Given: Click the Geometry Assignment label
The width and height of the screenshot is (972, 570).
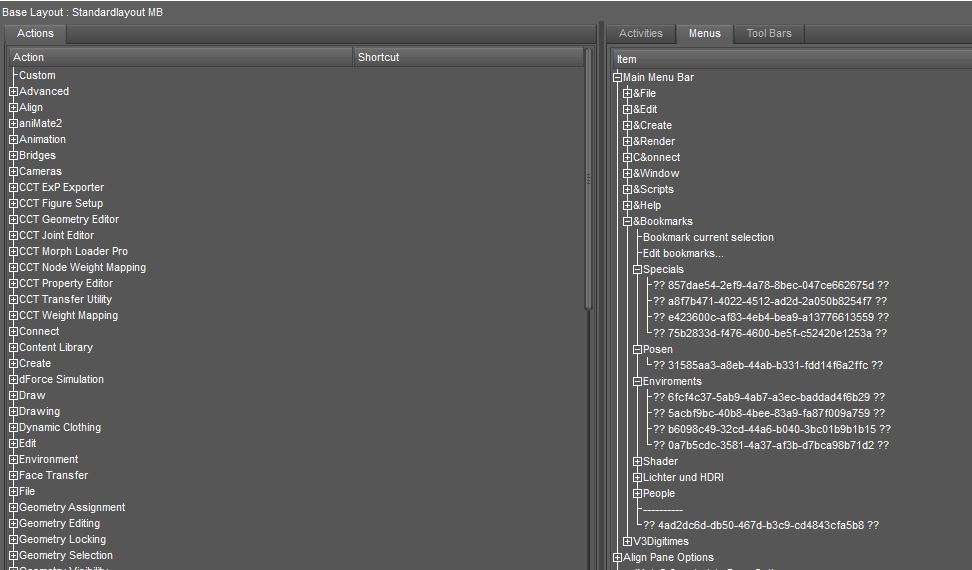Looking at the screenshot, I should [x=72, y=507].
